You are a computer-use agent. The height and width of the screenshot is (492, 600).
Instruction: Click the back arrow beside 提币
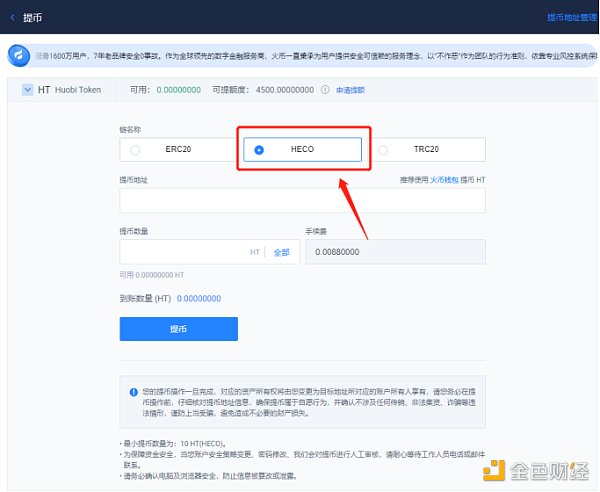click(13, 18)
